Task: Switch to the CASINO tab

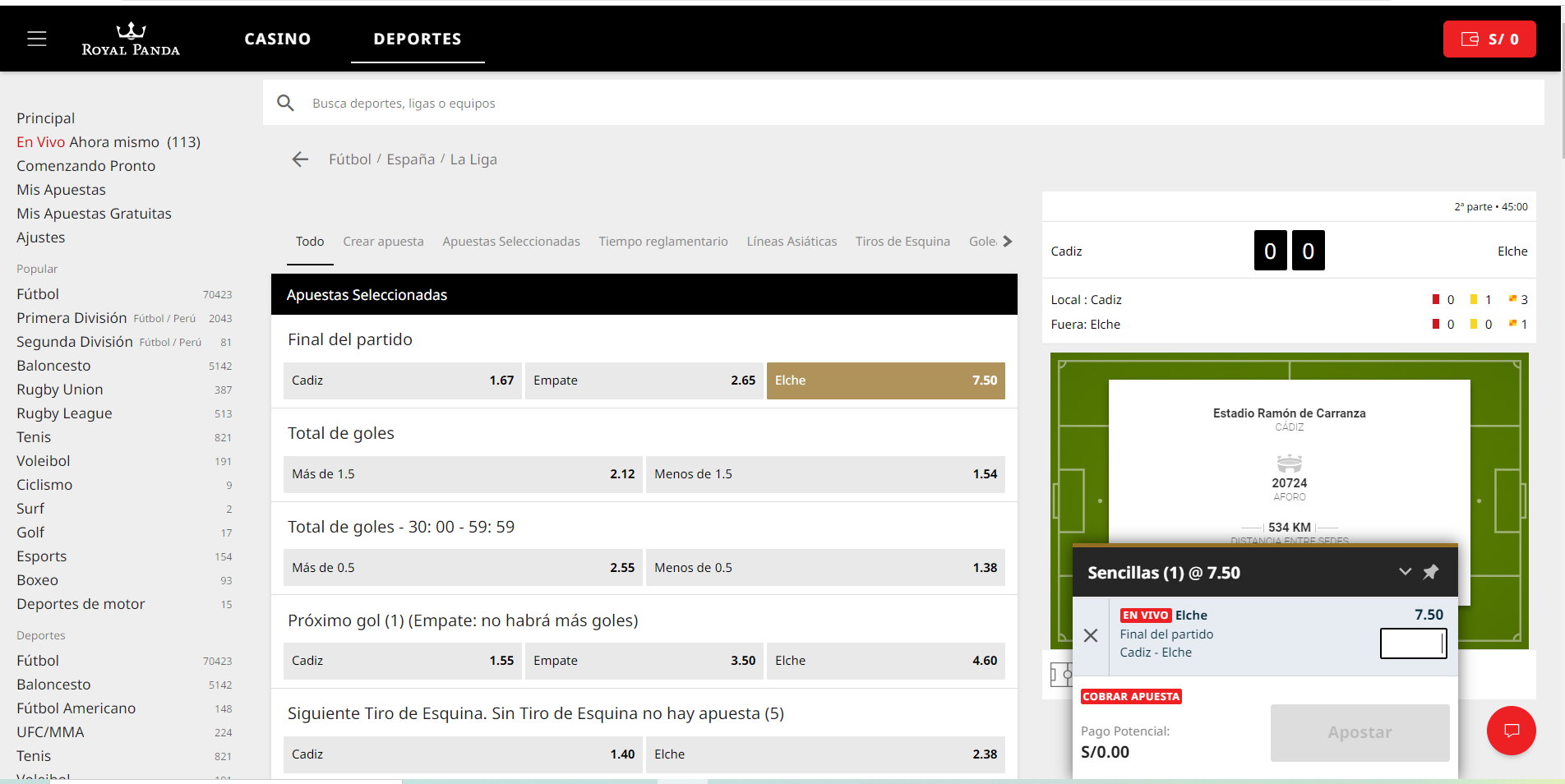Action: [278, 39]
